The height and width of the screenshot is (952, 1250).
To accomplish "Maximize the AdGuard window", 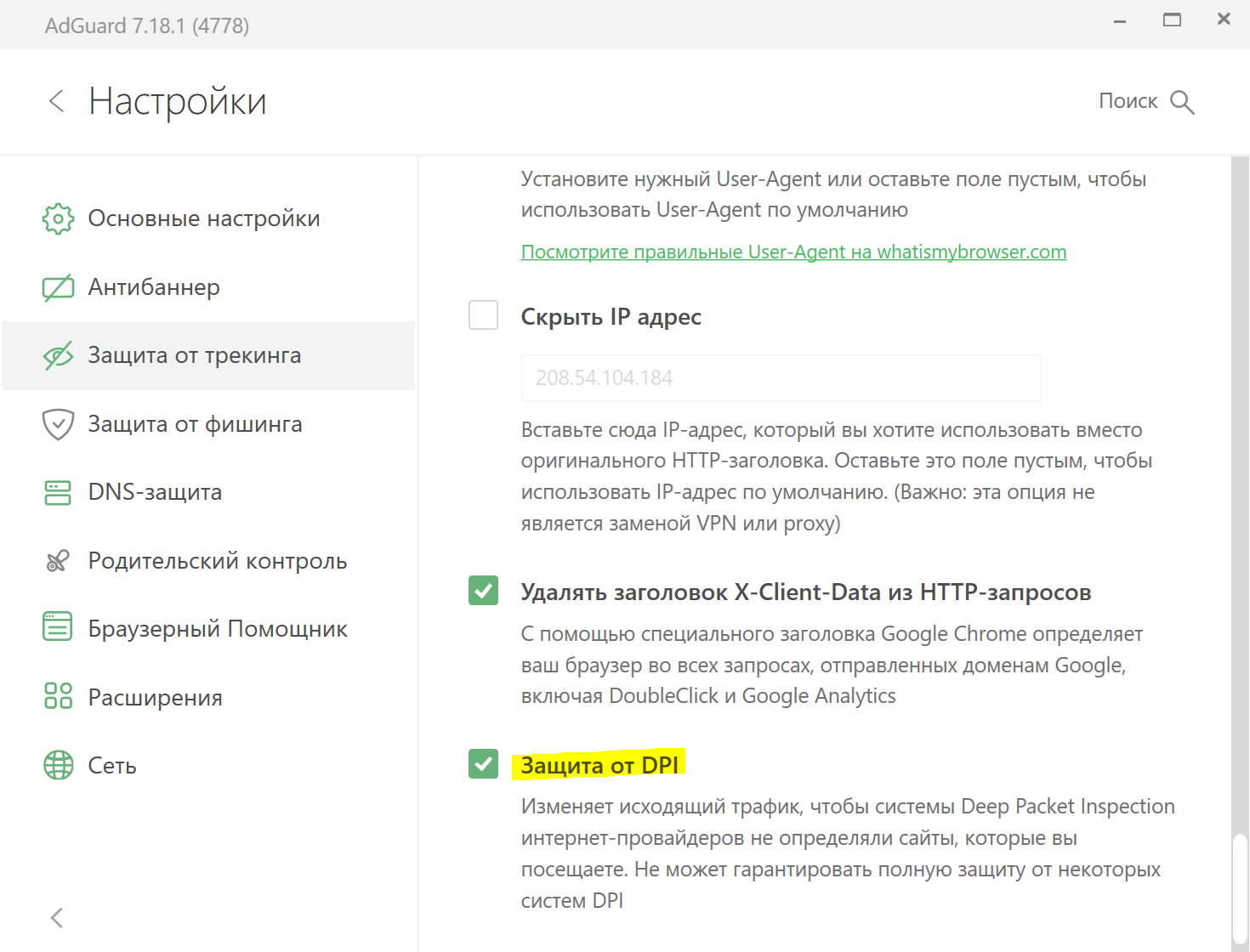I will click(1172, 20).
